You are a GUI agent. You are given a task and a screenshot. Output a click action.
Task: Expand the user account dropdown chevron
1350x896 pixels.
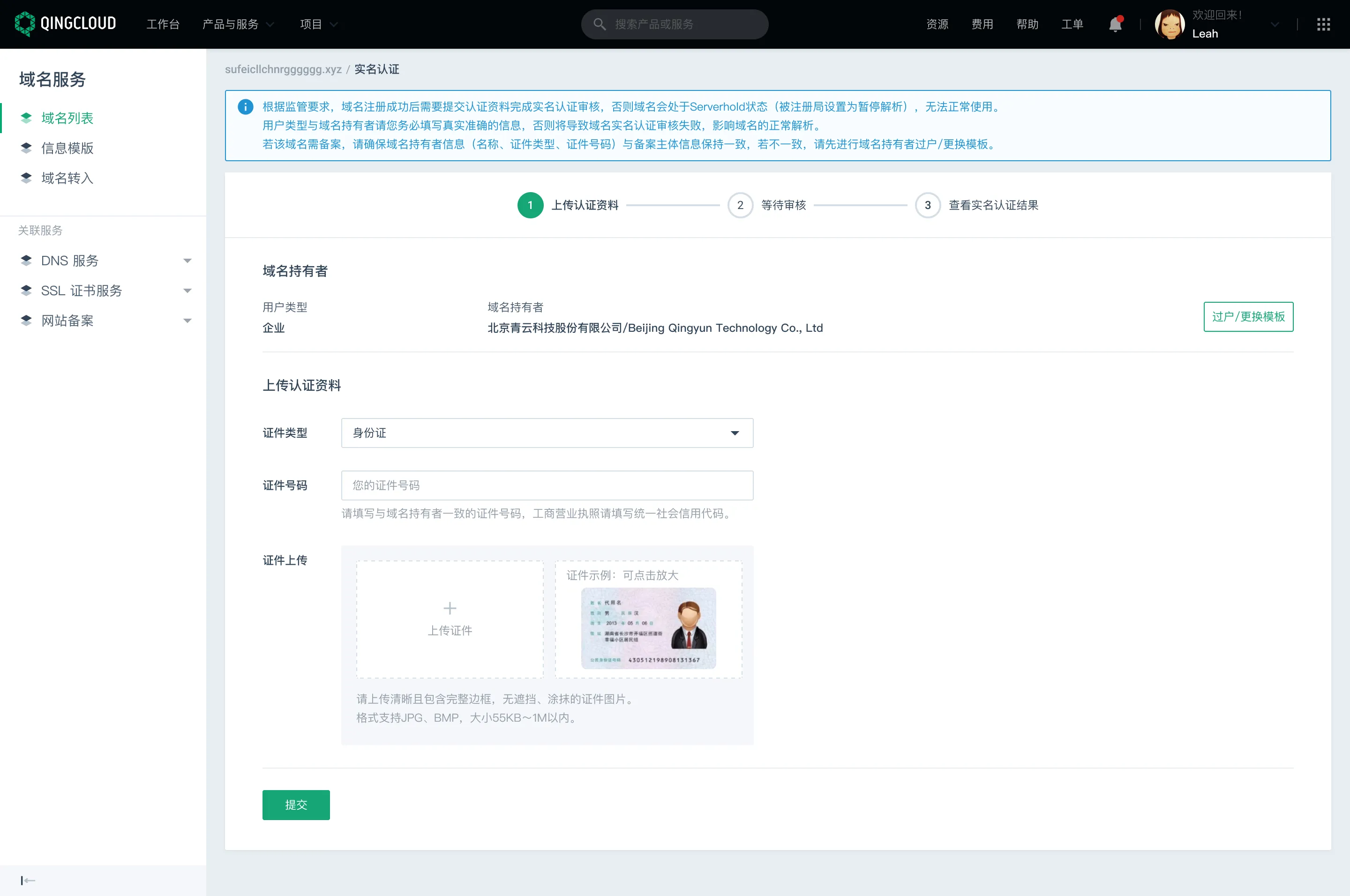[1275, 24]
